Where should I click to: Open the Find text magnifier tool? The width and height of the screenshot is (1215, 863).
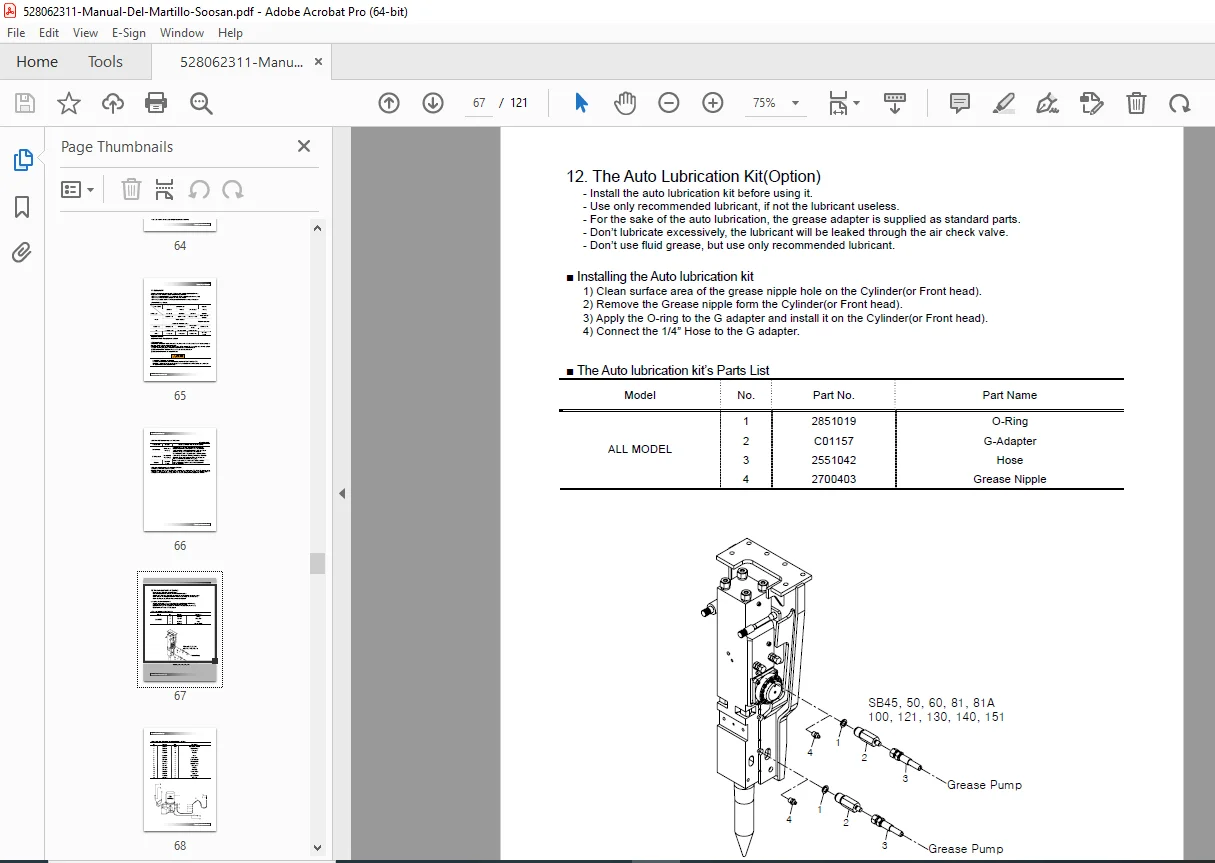[x=201, y=103]
